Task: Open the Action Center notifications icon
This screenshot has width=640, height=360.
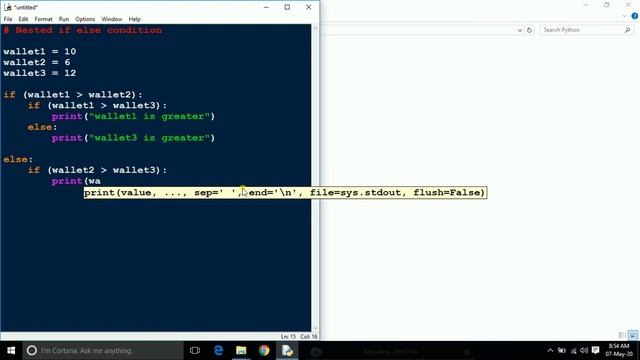Action: pos(596,351)
